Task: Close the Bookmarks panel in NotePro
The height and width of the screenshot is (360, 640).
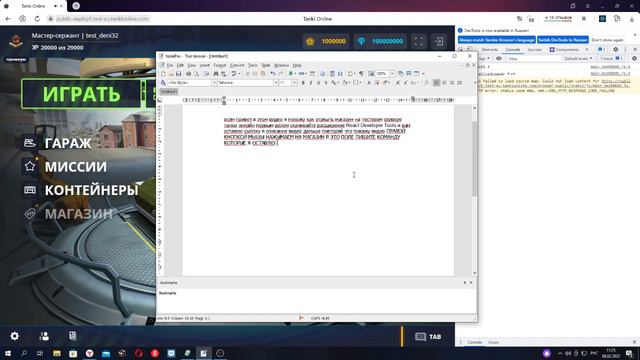Action: coord(471,282)
